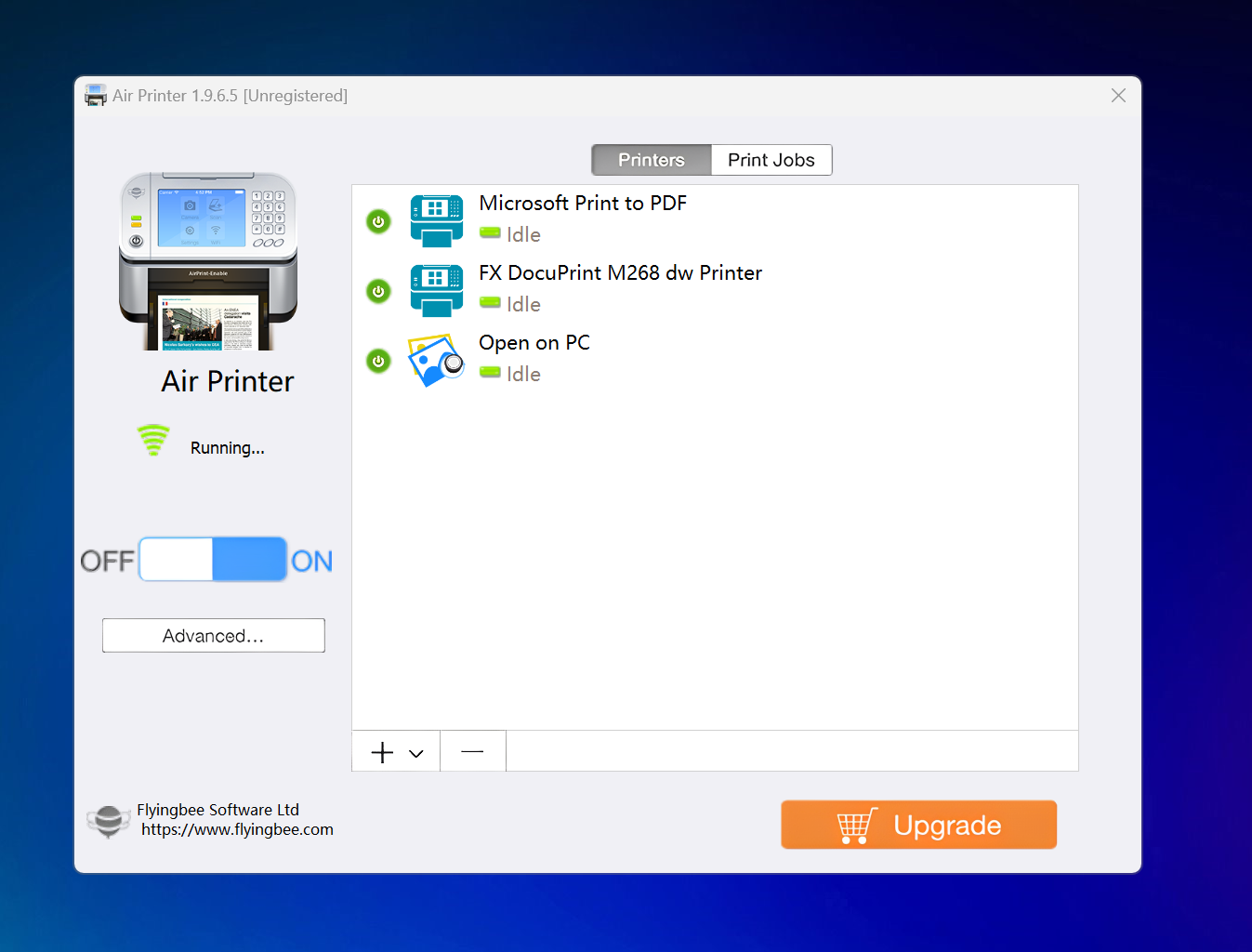Click the green Wi-Fi running status icon
The height and width of the screenshot is (952, 1252).
click(x=153, y=441)
